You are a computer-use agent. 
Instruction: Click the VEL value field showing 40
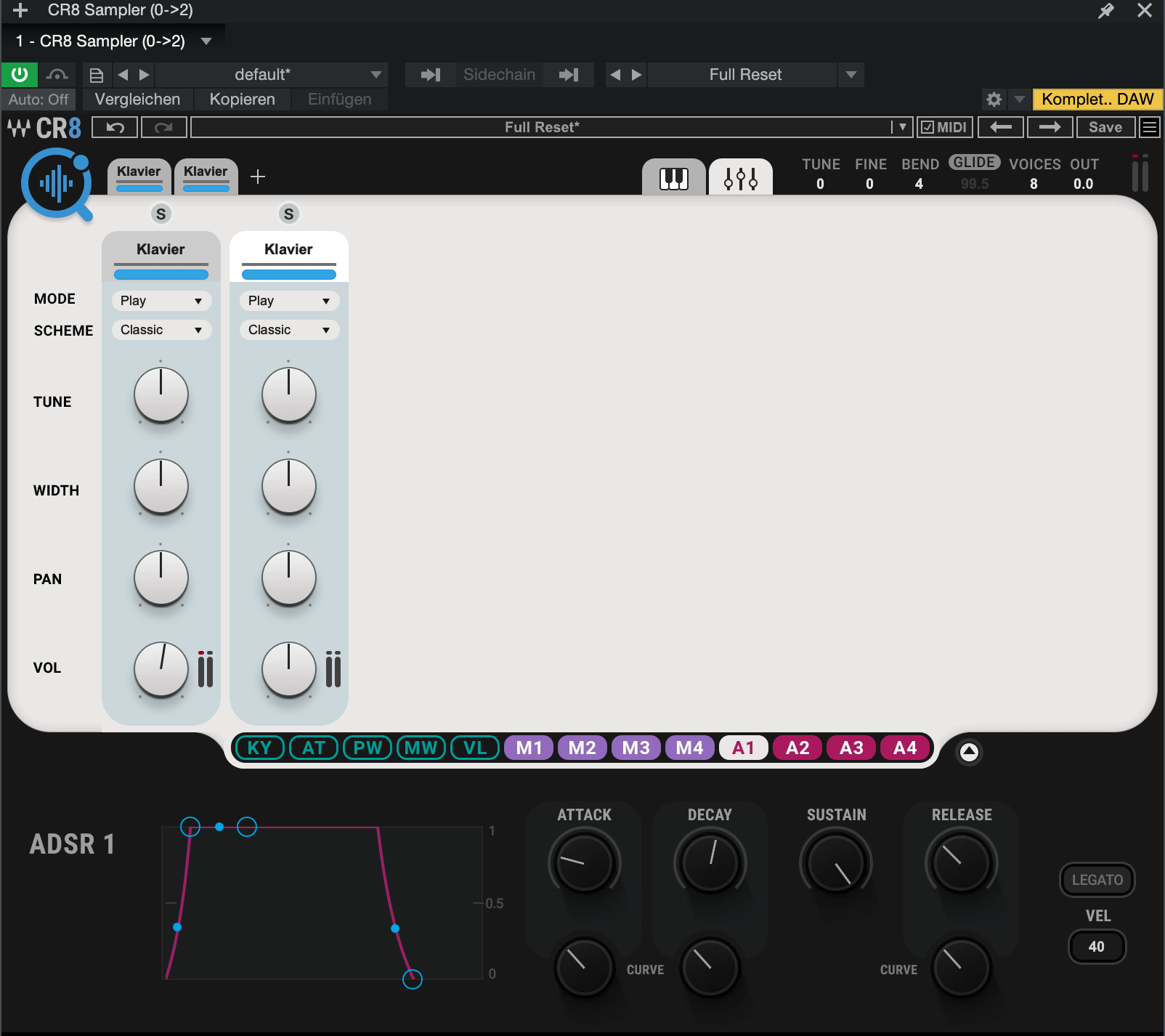pos(1097,947)
